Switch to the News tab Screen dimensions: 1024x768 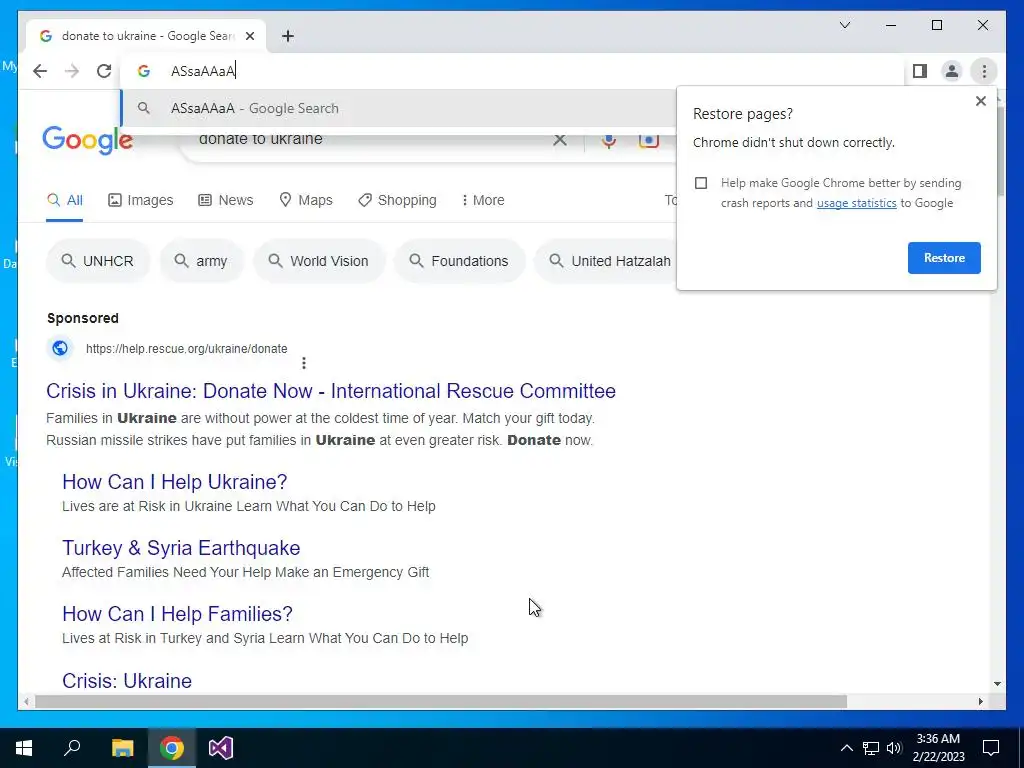click(225, 200)
